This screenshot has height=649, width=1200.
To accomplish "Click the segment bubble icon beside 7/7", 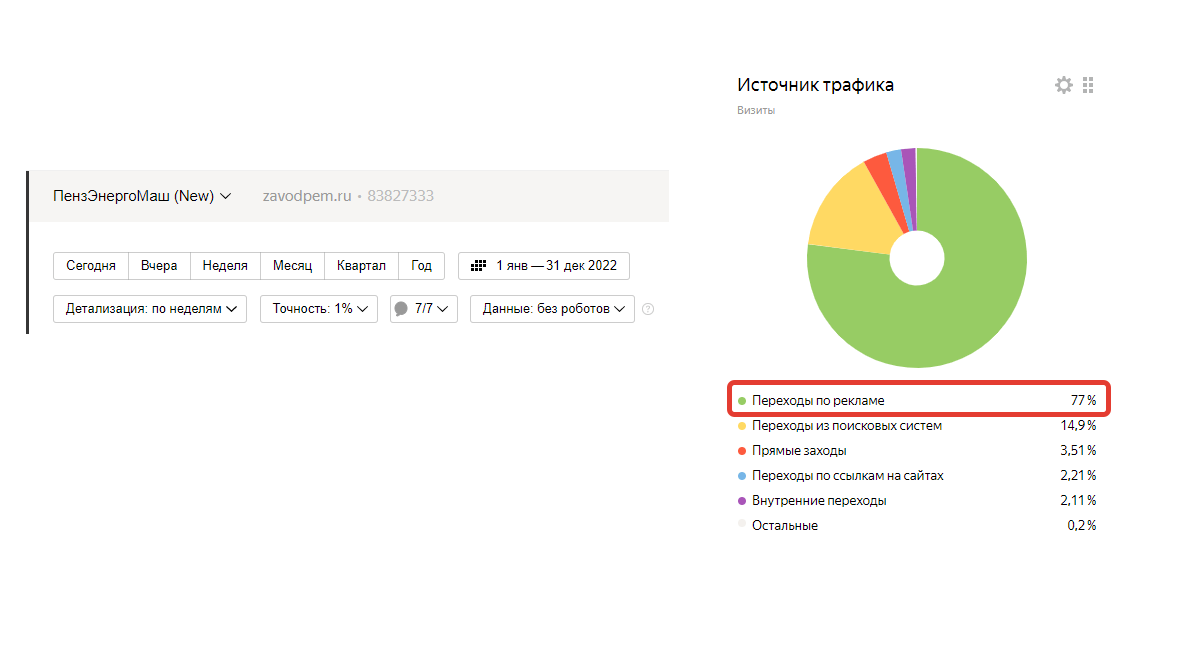I will point(401,309).
